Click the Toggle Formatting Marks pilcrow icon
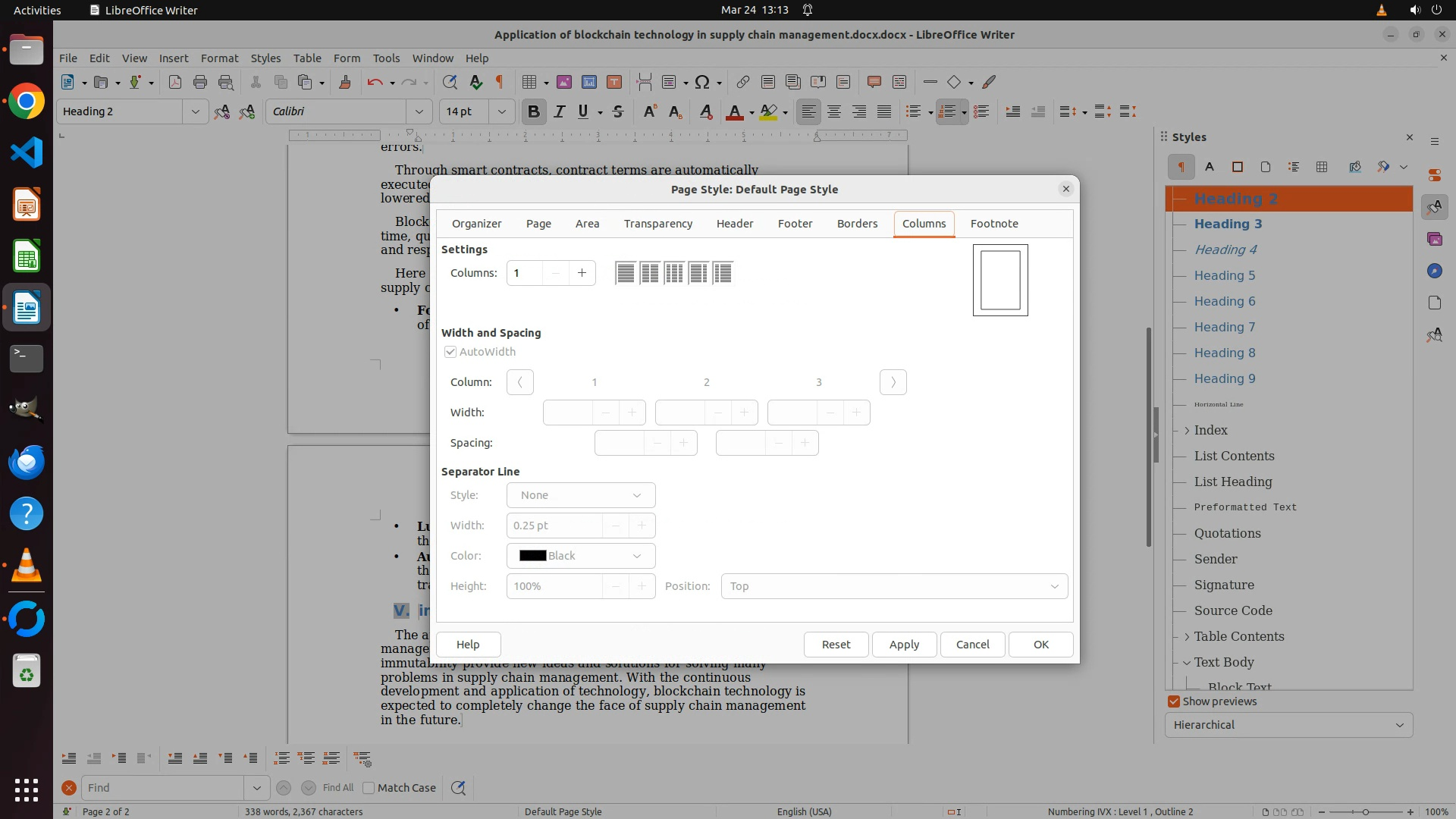The width and height of the screenshot is (1456, 819). tap(500, 83)
